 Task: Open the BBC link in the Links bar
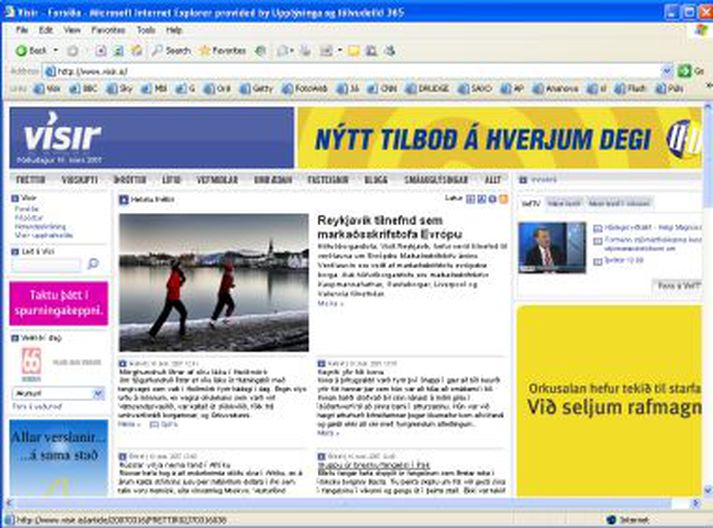(84, 89)
